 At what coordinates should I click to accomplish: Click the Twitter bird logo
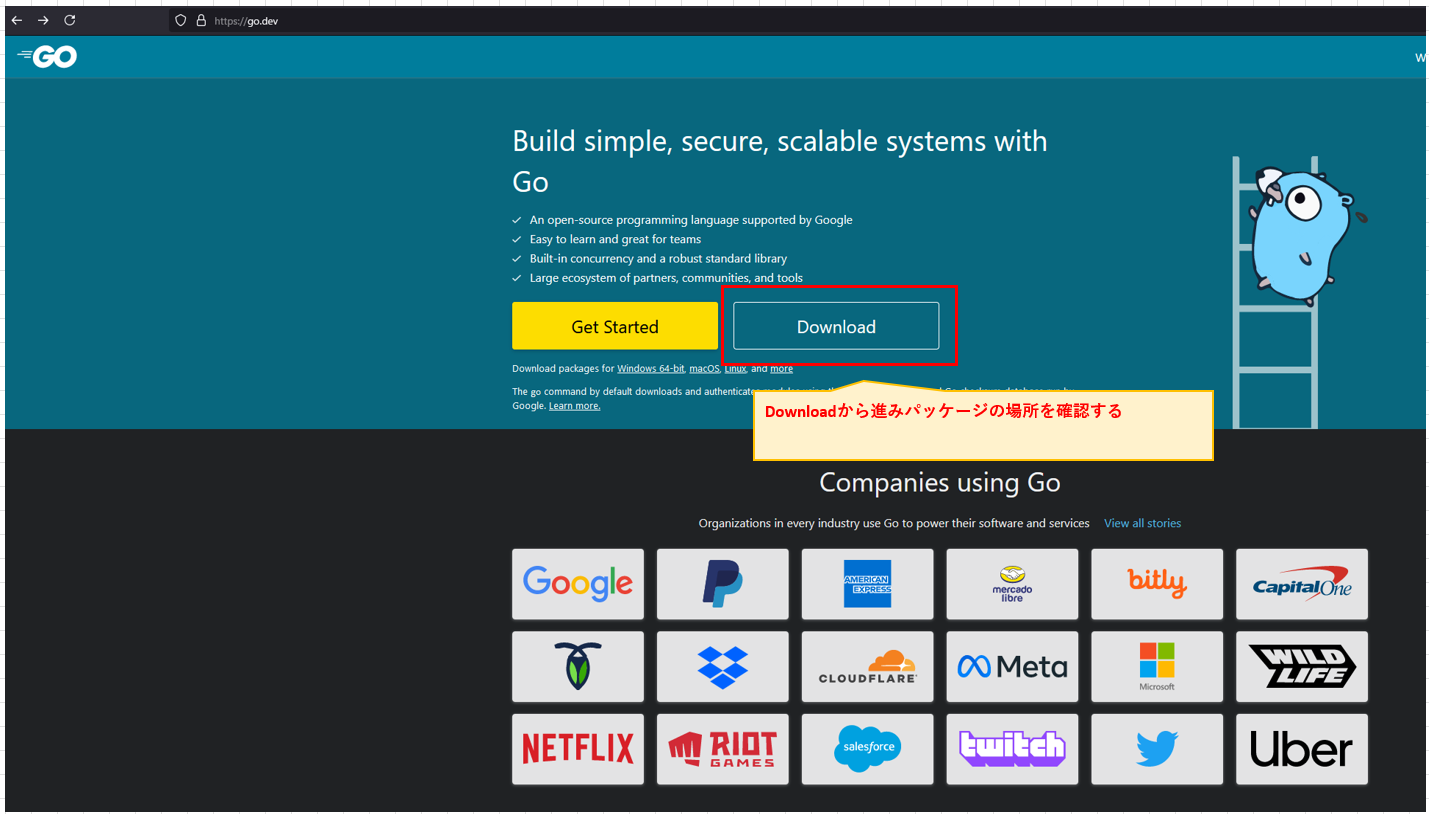(x=1157, y=749)
